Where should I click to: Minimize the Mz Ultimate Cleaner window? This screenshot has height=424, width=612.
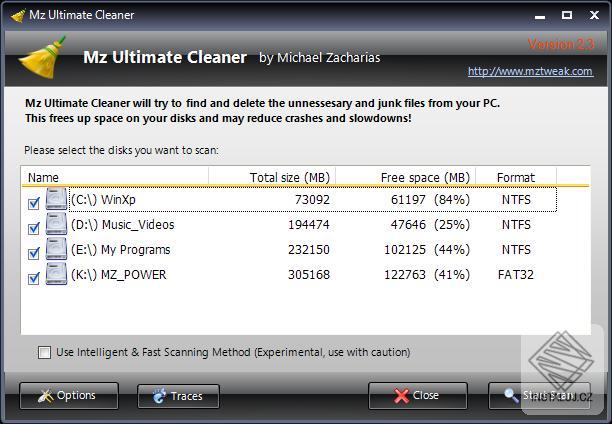tap(540, 16)
